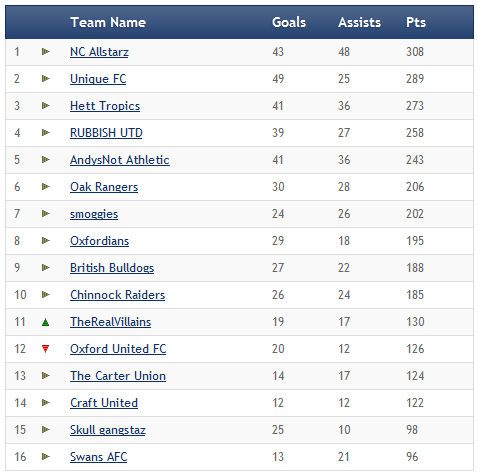Open the NC Allstarz team link
Screen dimensions: 477x475
click(99, 52)
